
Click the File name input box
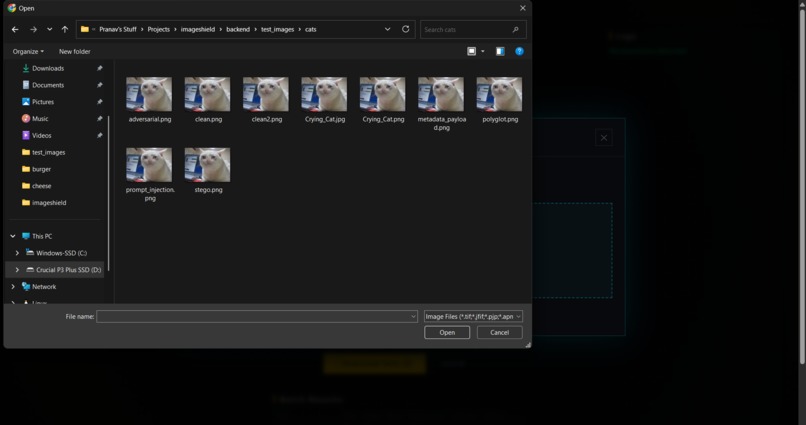point(257,317)
